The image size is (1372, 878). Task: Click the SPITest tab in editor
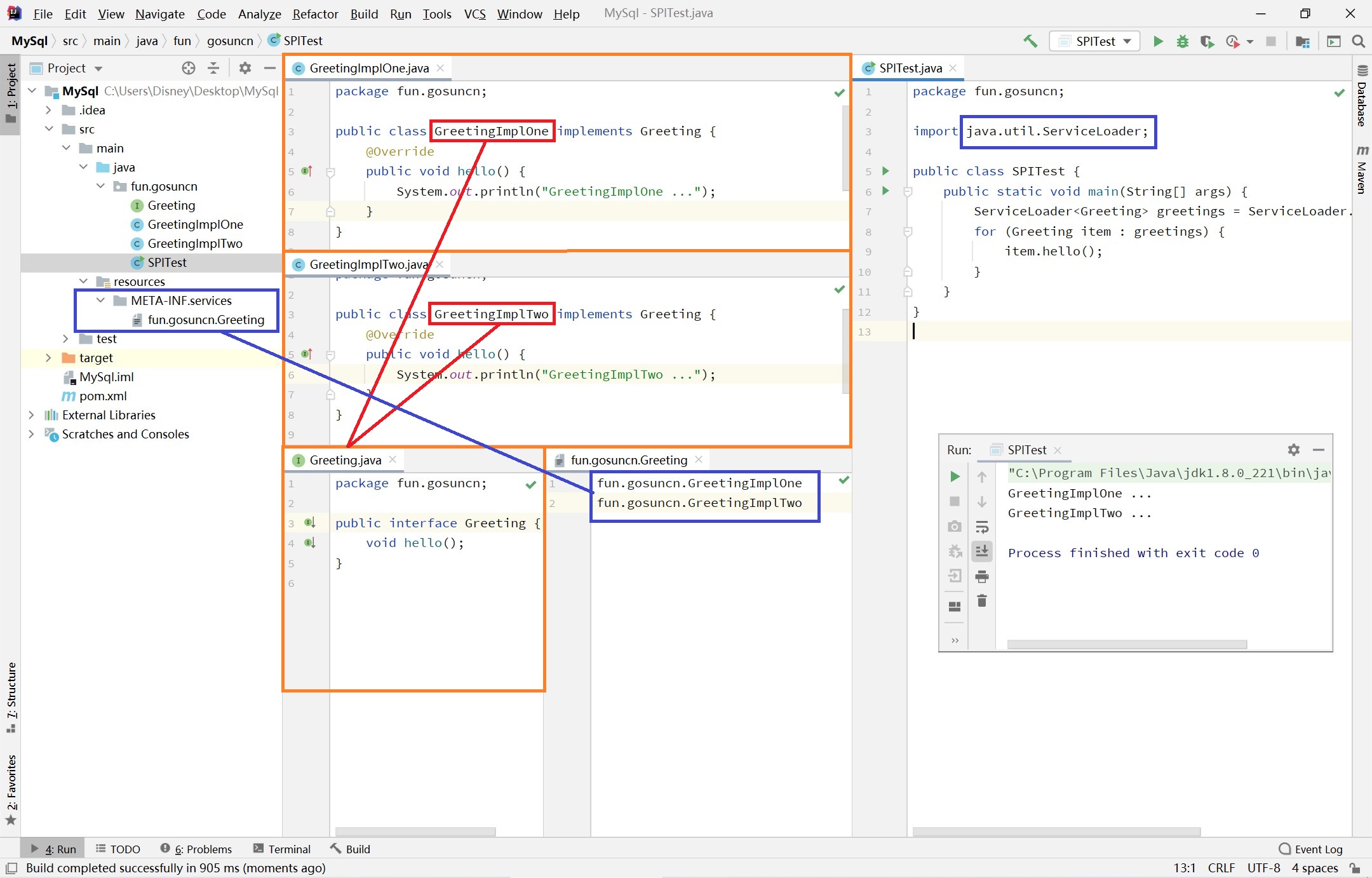coord(905,67)
